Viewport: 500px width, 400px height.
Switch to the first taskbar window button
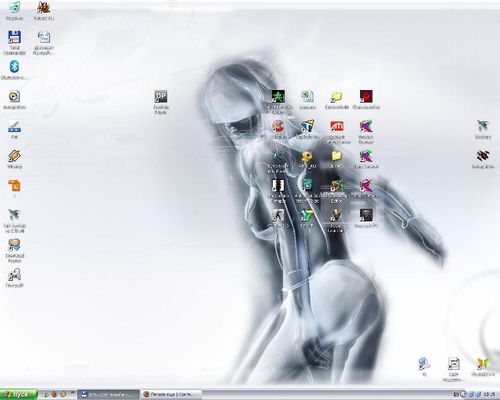[108, 395]
